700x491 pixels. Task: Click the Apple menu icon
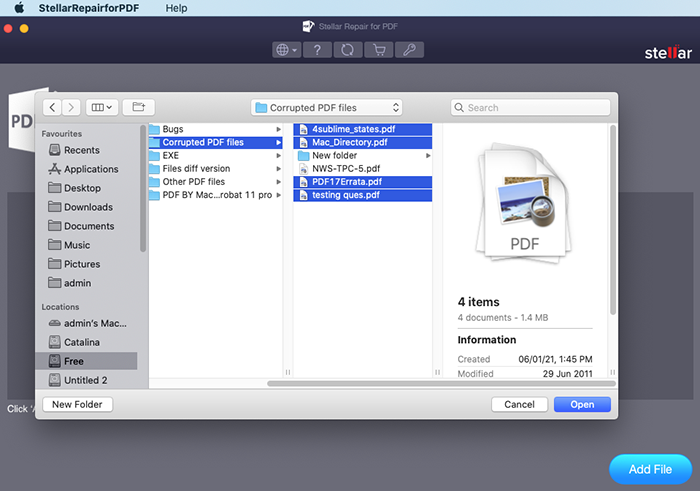coord(18,8)
